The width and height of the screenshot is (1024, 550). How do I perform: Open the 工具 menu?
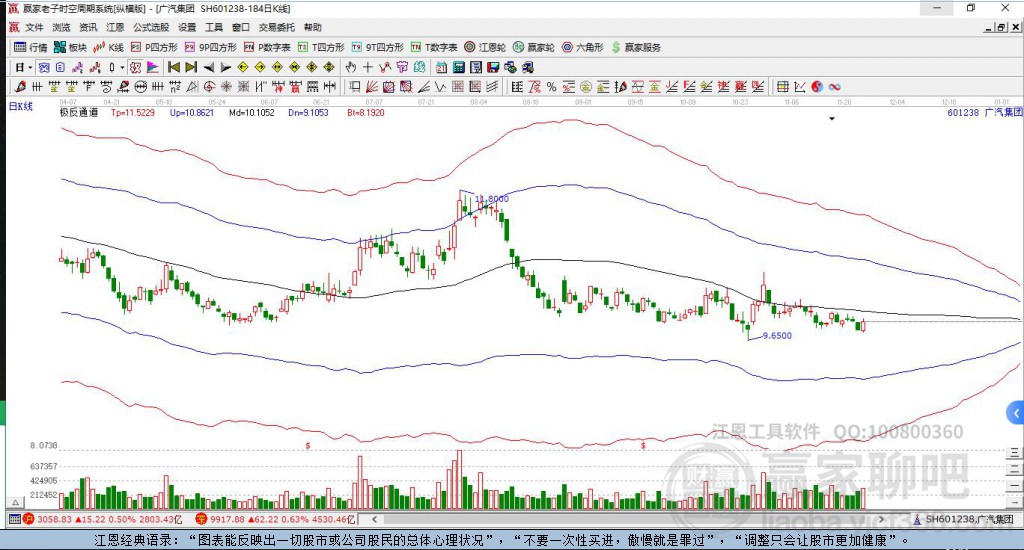coord(214,27)
